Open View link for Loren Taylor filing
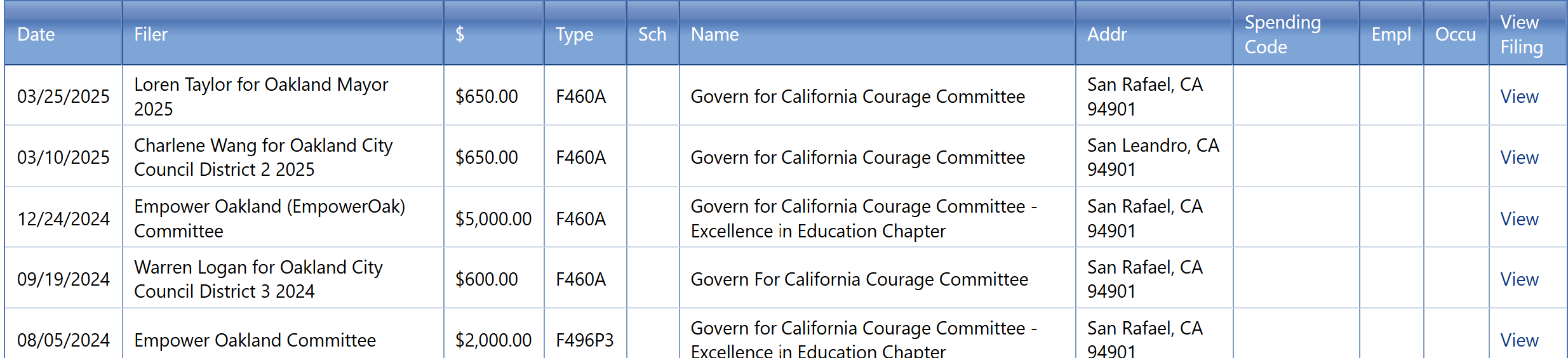The width and height of the screenshot is (1568, 358). 1518,96
